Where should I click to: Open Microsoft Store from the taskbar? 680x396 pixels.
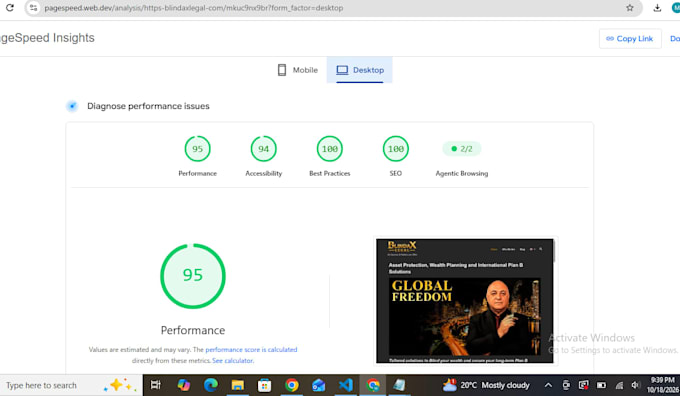coord(265,385)
